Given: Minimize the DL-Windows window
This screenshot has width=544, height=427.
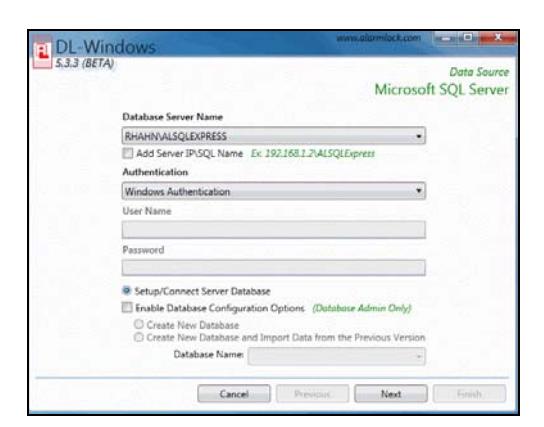Looking at the screenshot, I should click(445, 38).
